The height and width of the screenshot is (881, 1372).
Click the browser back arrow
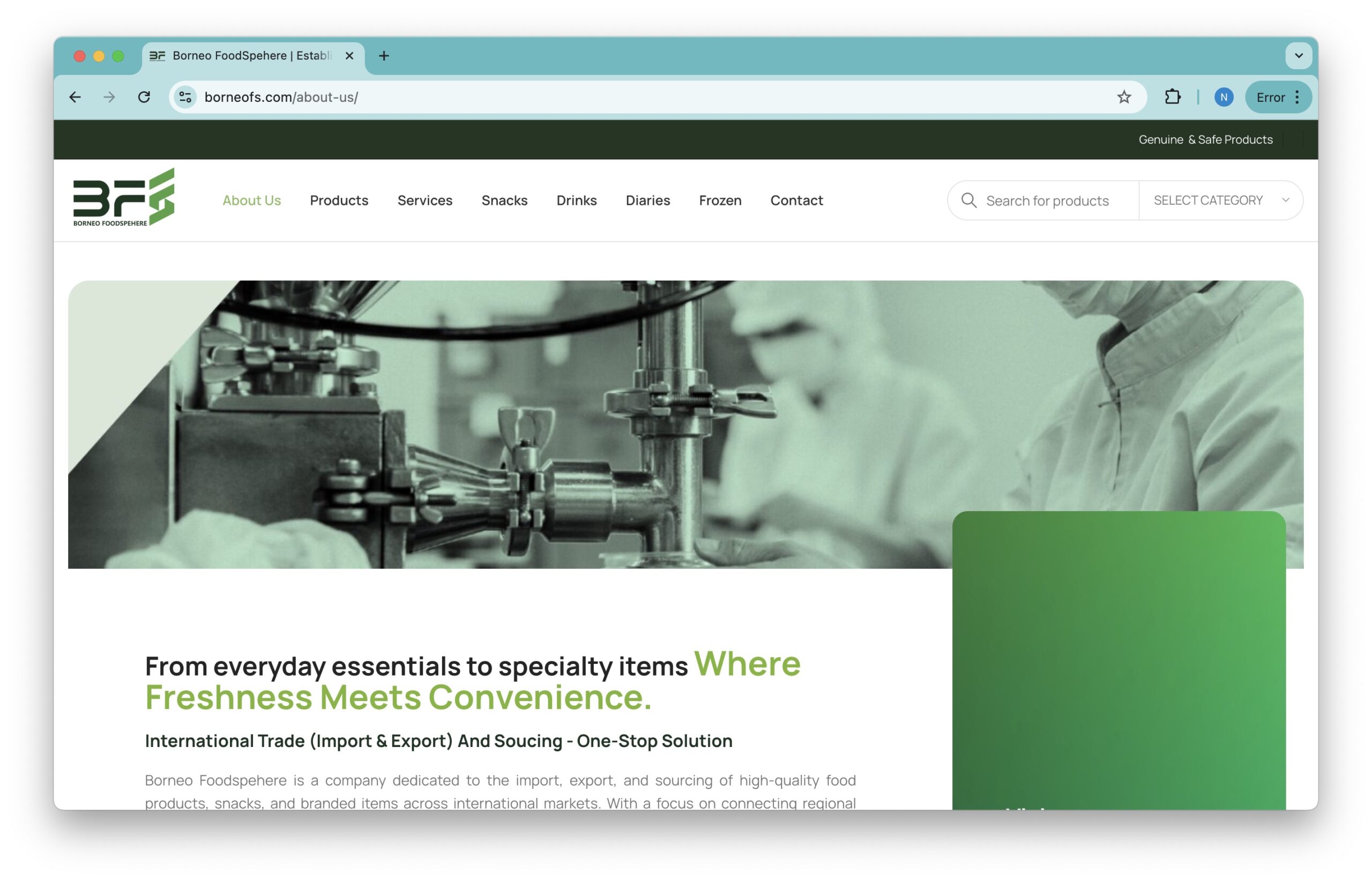click(x=75, y=97)
